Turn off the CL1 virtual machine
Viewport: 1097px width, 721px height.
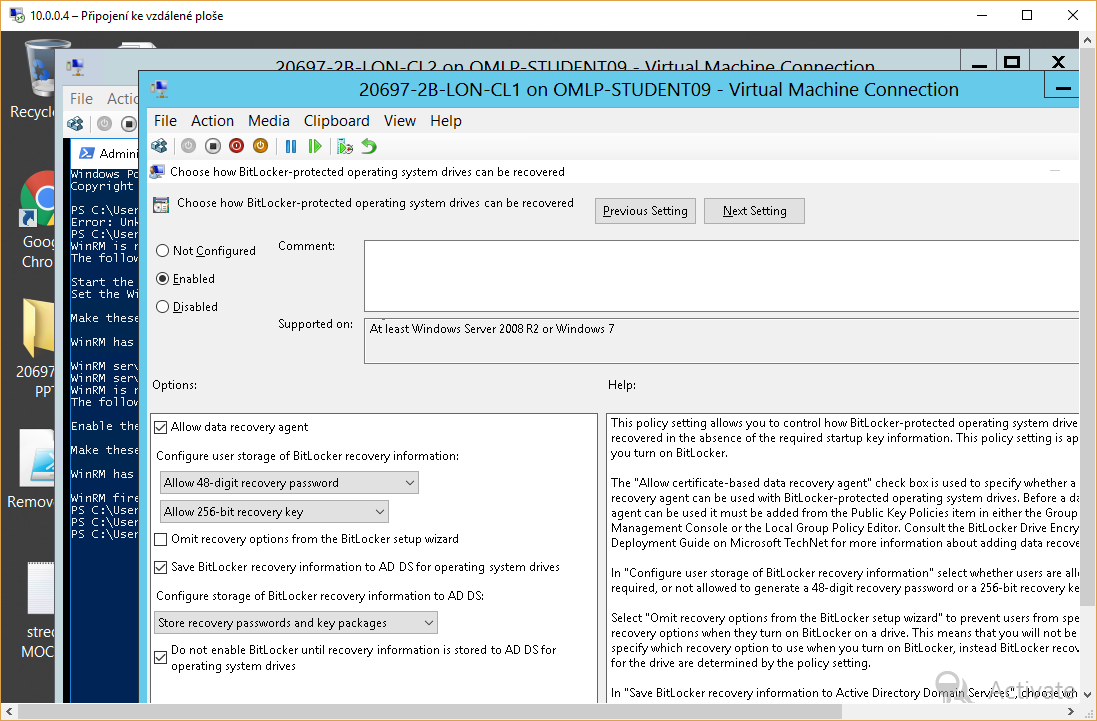click(213, 146)
